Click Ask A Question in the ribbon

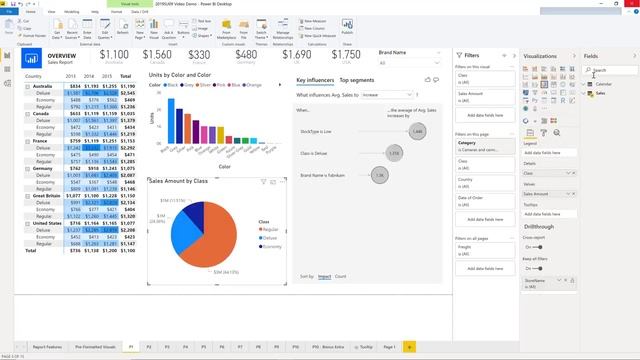[x=169, y=29]
